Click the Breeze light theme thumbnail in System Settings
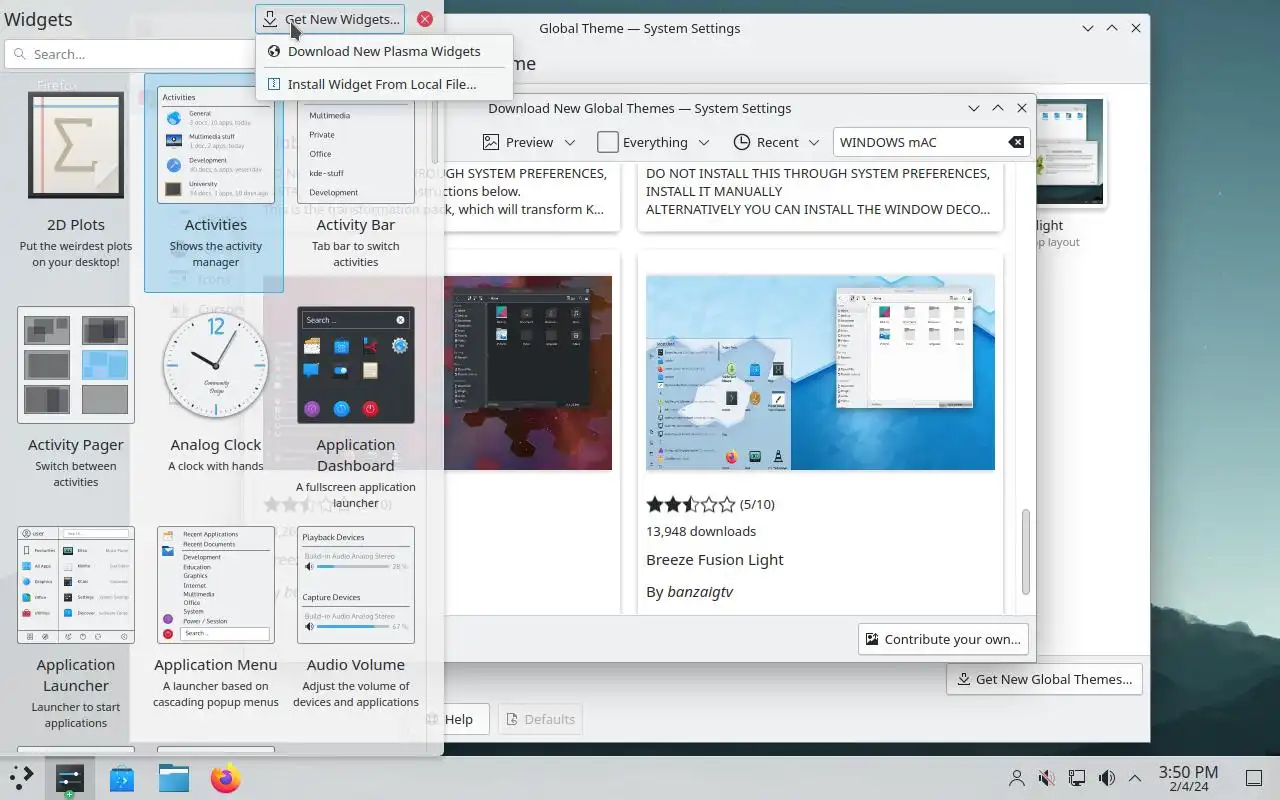Screen dimensions: 1280x800 tap(1072, 152)
